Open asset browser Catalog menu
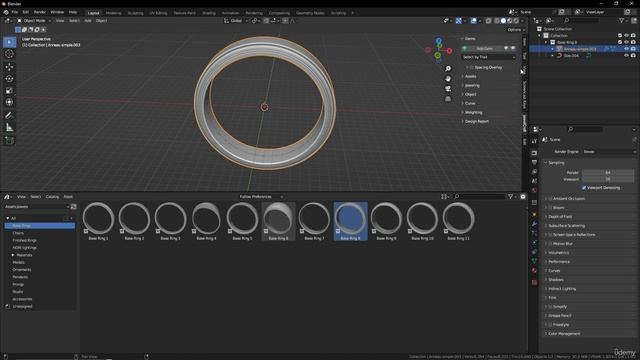 [x=52, y=197]
